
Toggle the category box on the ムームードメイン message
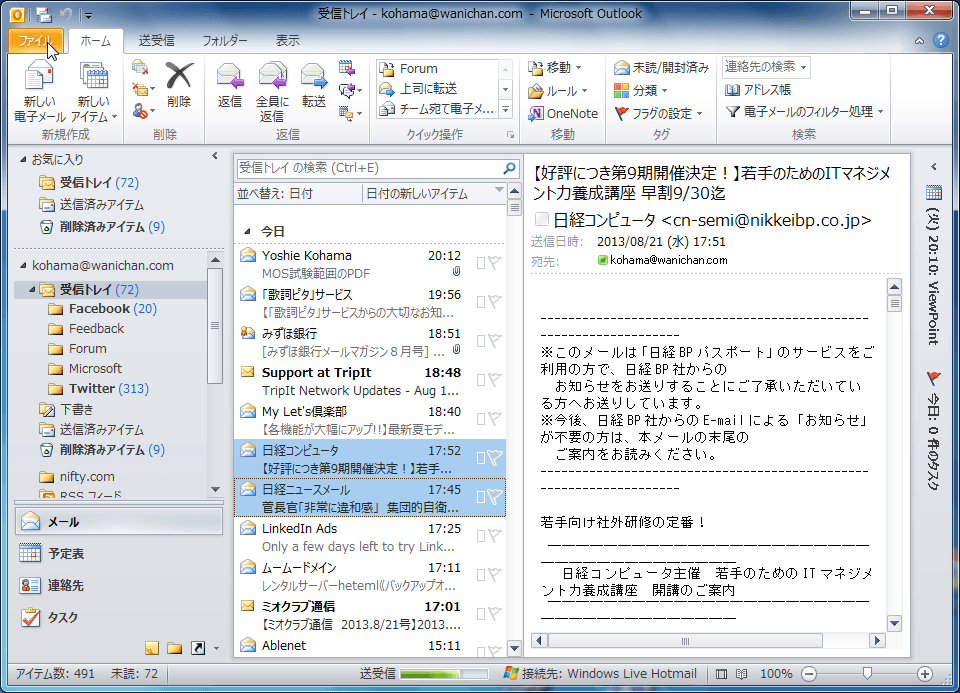(x=481, y=575)
